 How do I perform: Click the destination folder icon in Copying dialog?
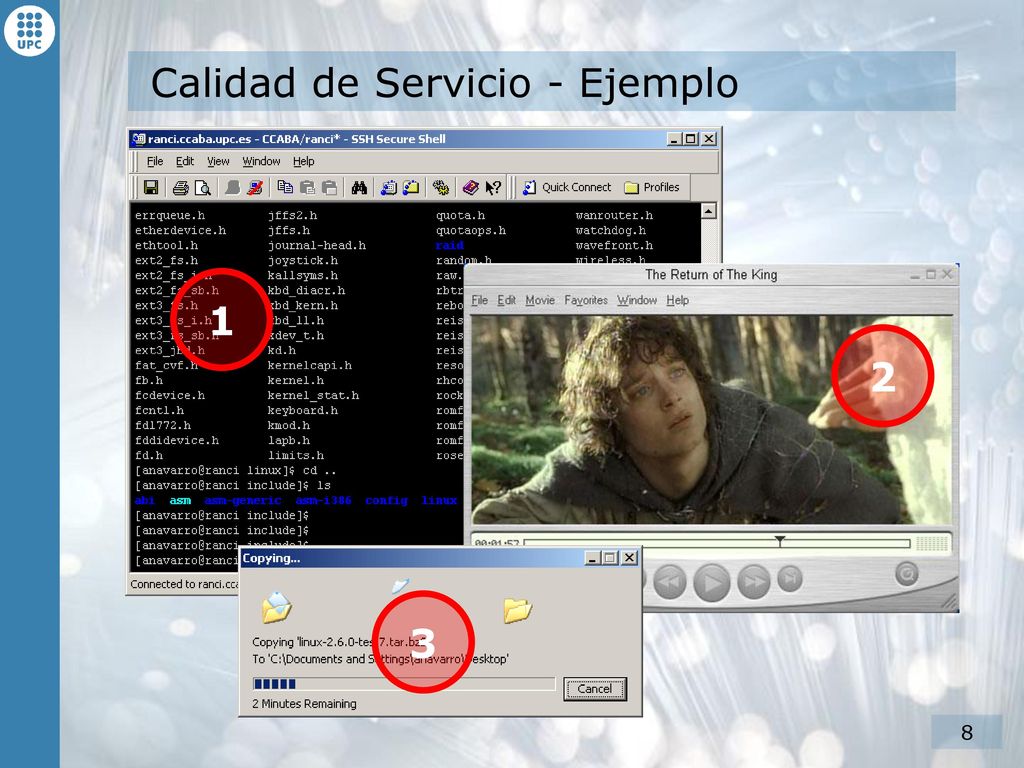(x=518, y=610)
